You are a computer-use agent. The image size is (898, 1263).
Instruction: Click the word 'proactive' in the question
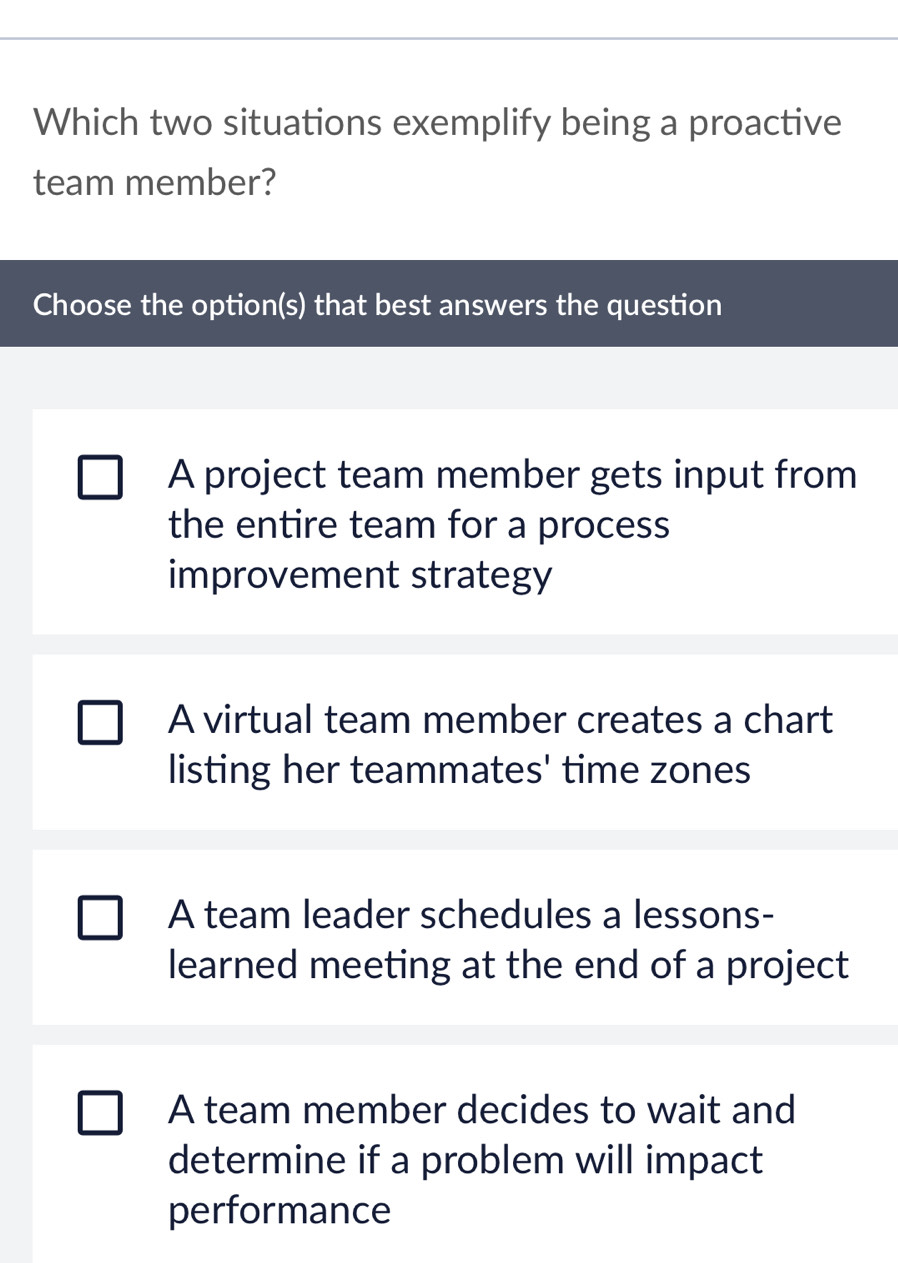(765, 123)
